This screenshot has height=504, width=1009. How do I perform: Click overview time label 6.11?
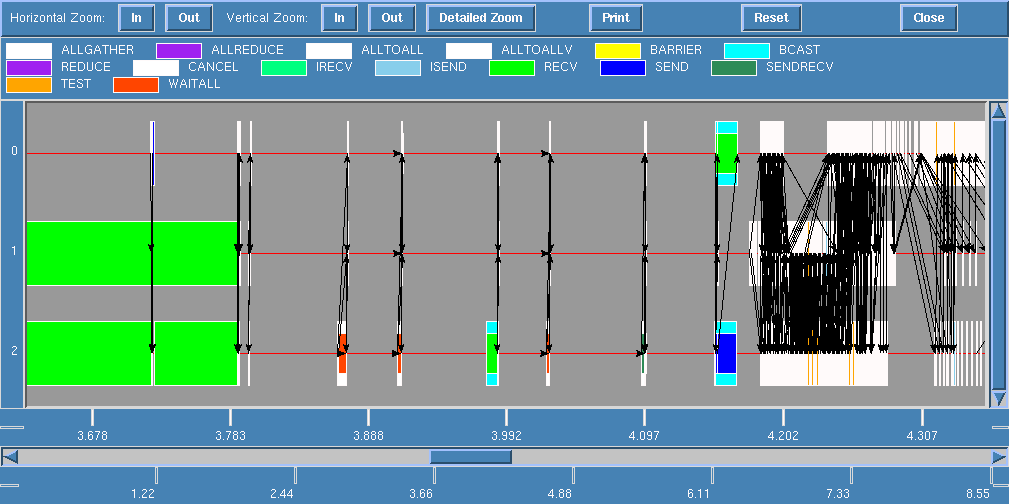(699, 494)
